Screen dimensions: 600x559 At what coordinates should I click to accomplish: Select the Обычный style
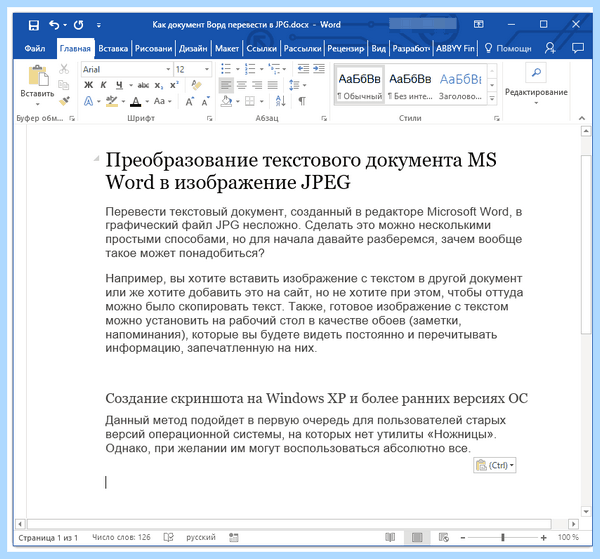pyautogui.click(x=359, y=85)
